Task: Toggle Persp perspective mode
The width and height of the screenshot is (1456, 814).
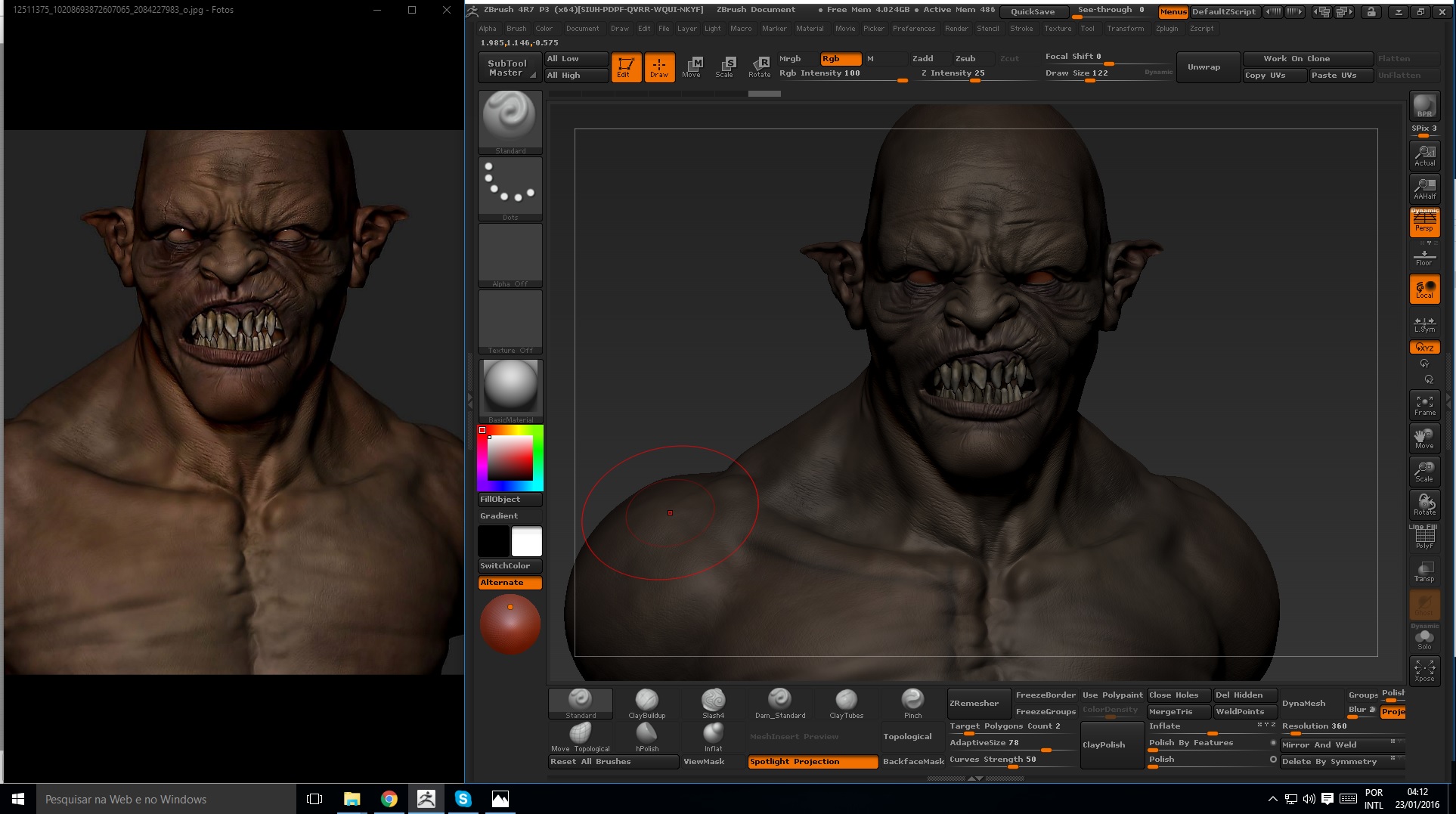Action: (1424, 221)
